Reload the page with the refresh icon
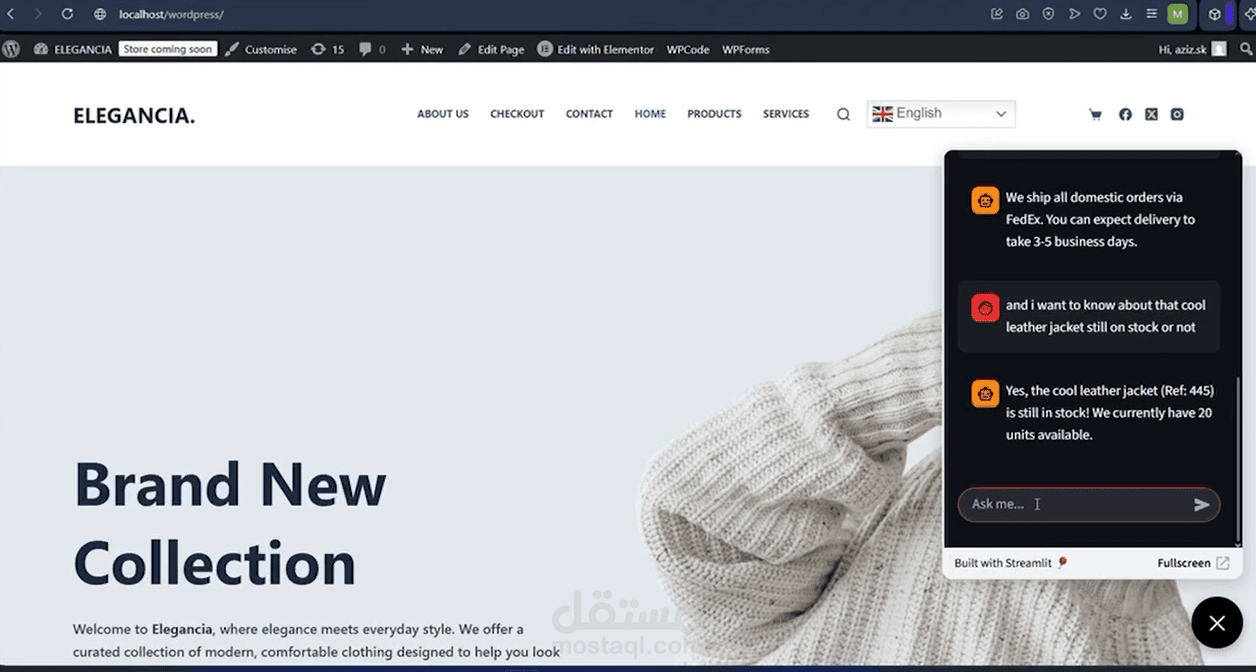The height and width of the screenshot is (672, 1256). click(67, 14)
